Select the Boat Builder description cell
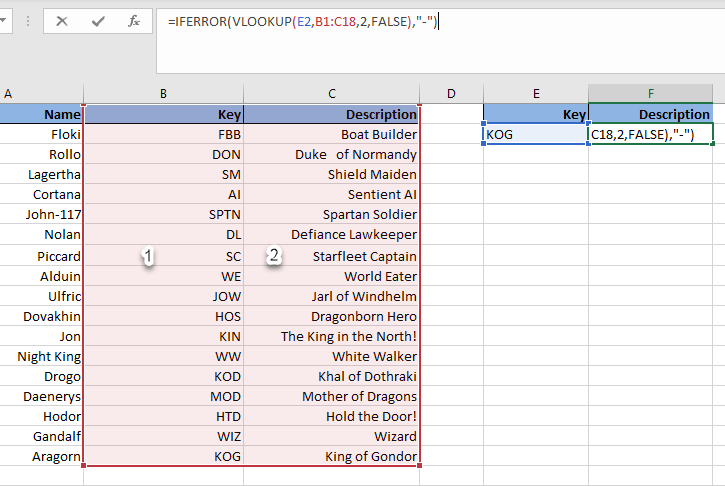The height and width of the screenshot is (486, 725). [331, 134]
